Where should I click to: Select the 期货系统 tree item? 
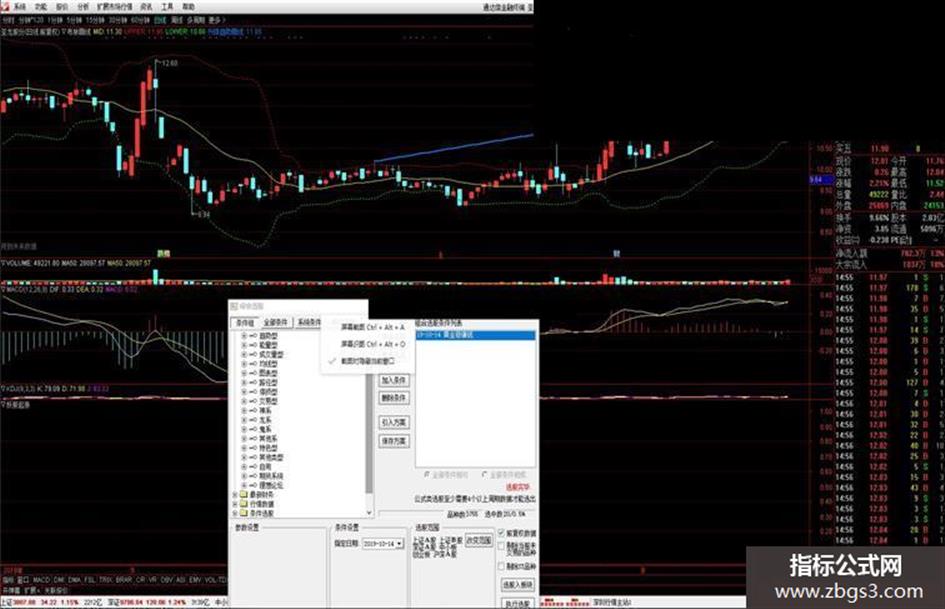pos(271,476)
